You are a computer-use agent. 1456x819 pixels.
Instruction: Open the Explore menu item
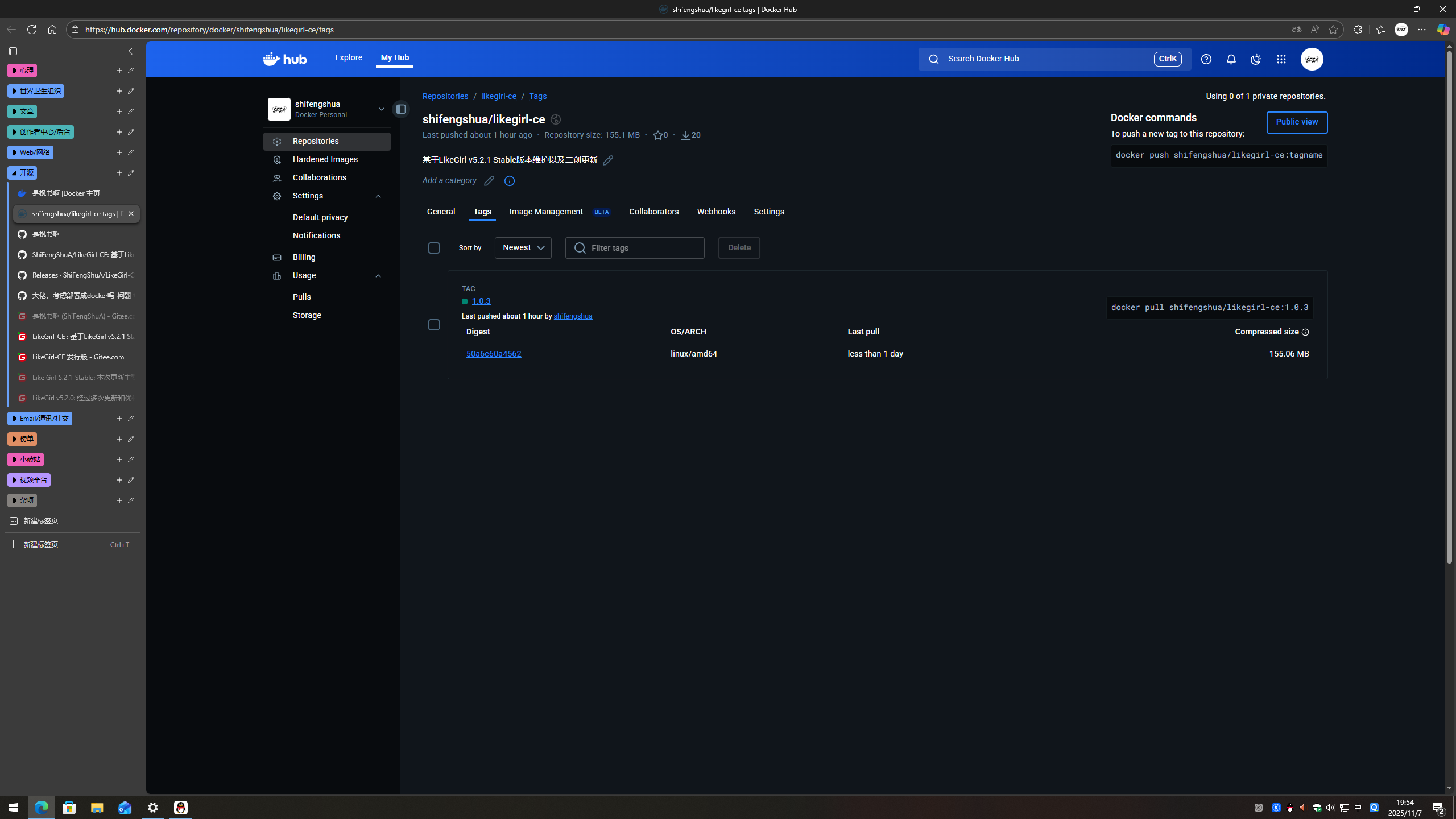348,57
